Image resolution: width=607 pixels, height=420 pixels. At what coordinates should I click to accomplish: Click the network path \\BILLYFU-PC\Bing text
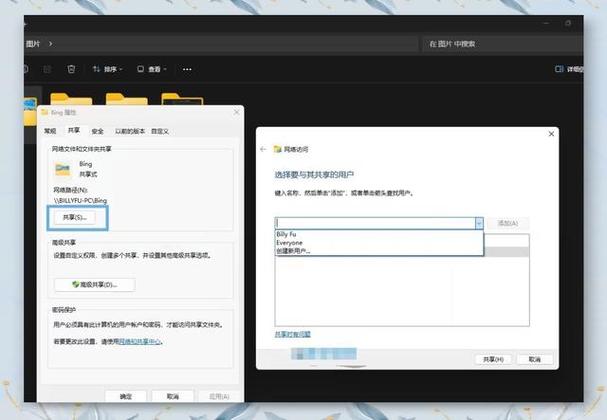[x=81, y=201]
